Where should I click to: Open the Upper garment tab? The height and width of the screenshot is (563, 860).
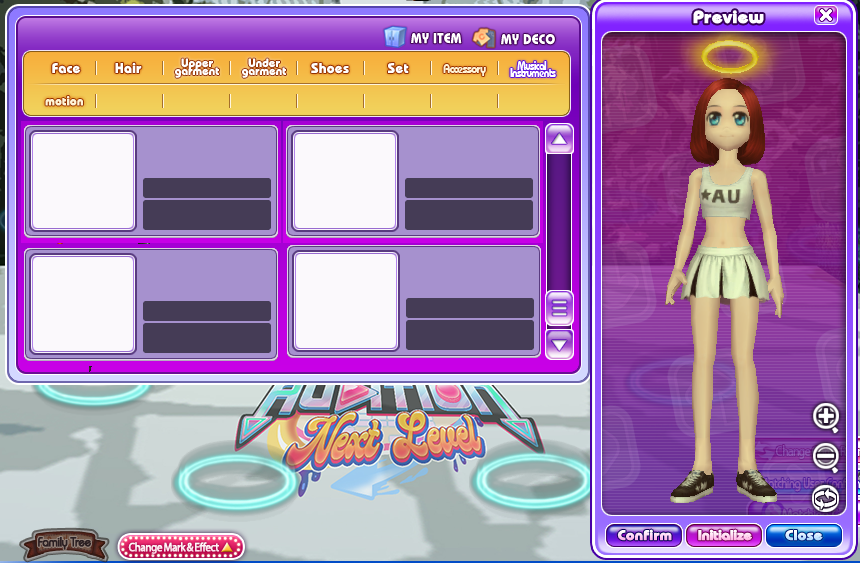click(196, 68)
